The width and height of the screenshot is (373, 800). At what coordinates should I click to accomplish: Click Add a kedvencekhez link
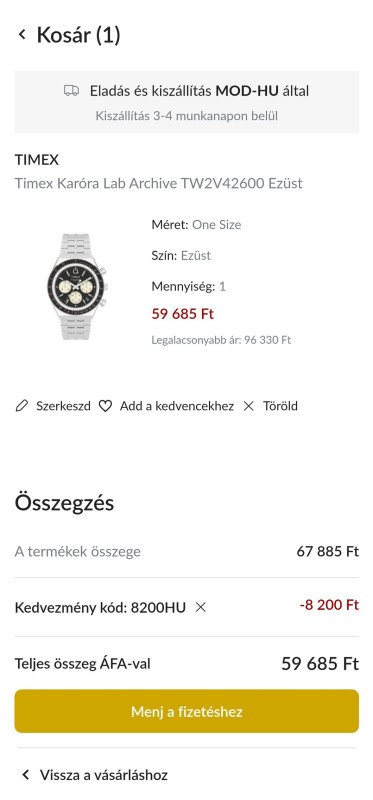click(177, 406)
